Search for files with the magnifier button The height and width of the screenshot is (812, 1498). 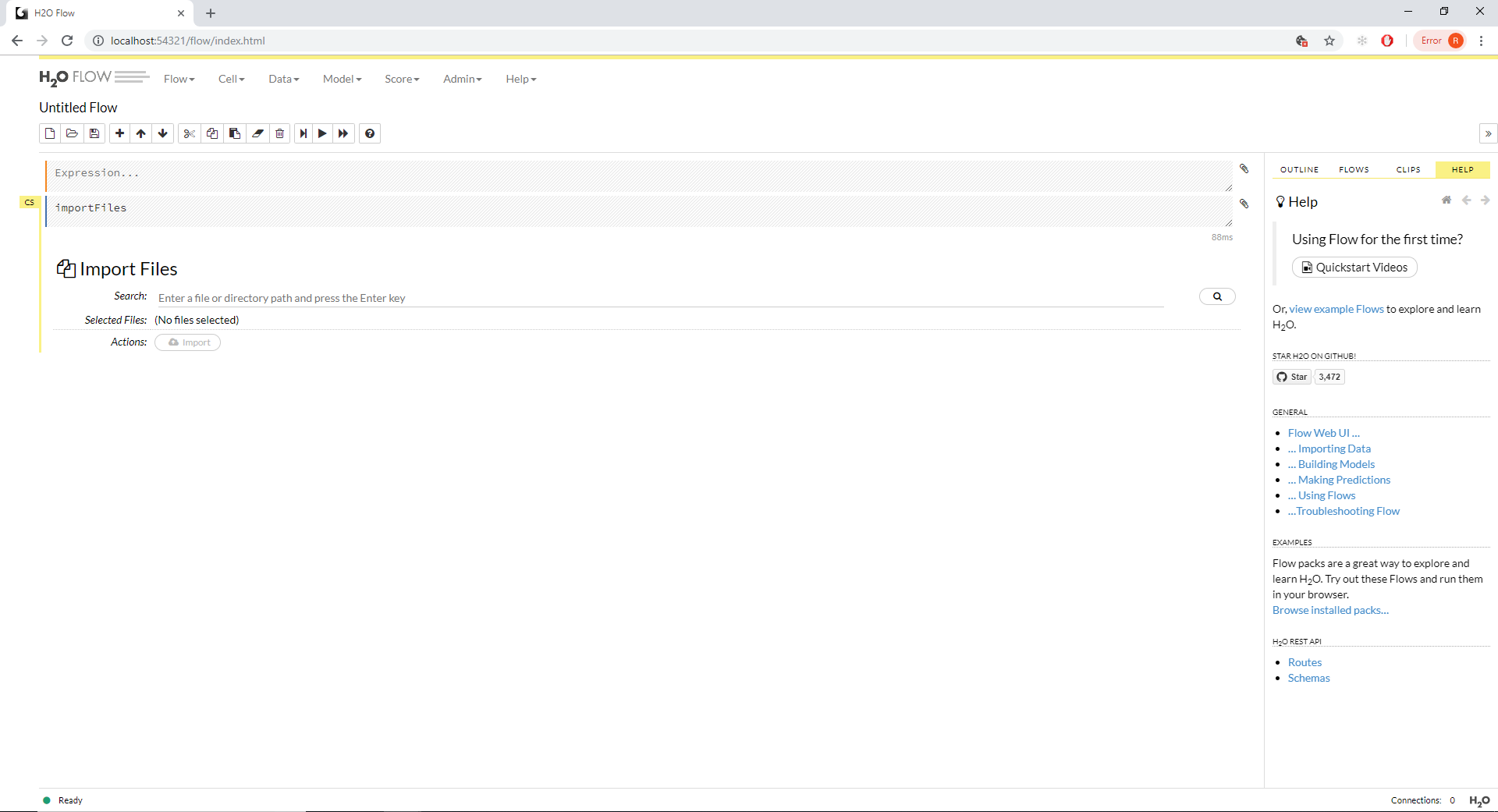pyautogui.click(x=1217, y=296)
